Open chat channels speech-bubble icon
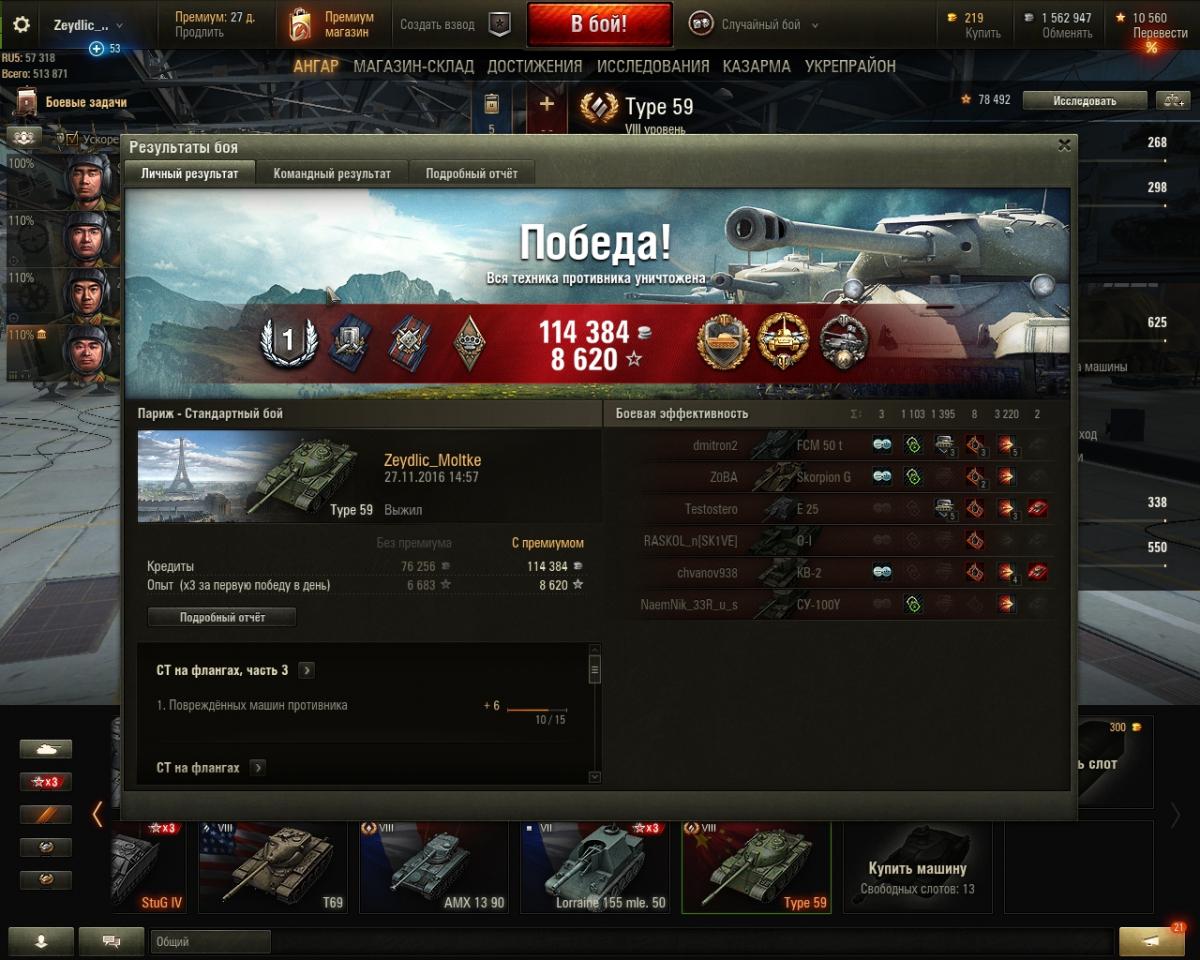 pos(111,941)
